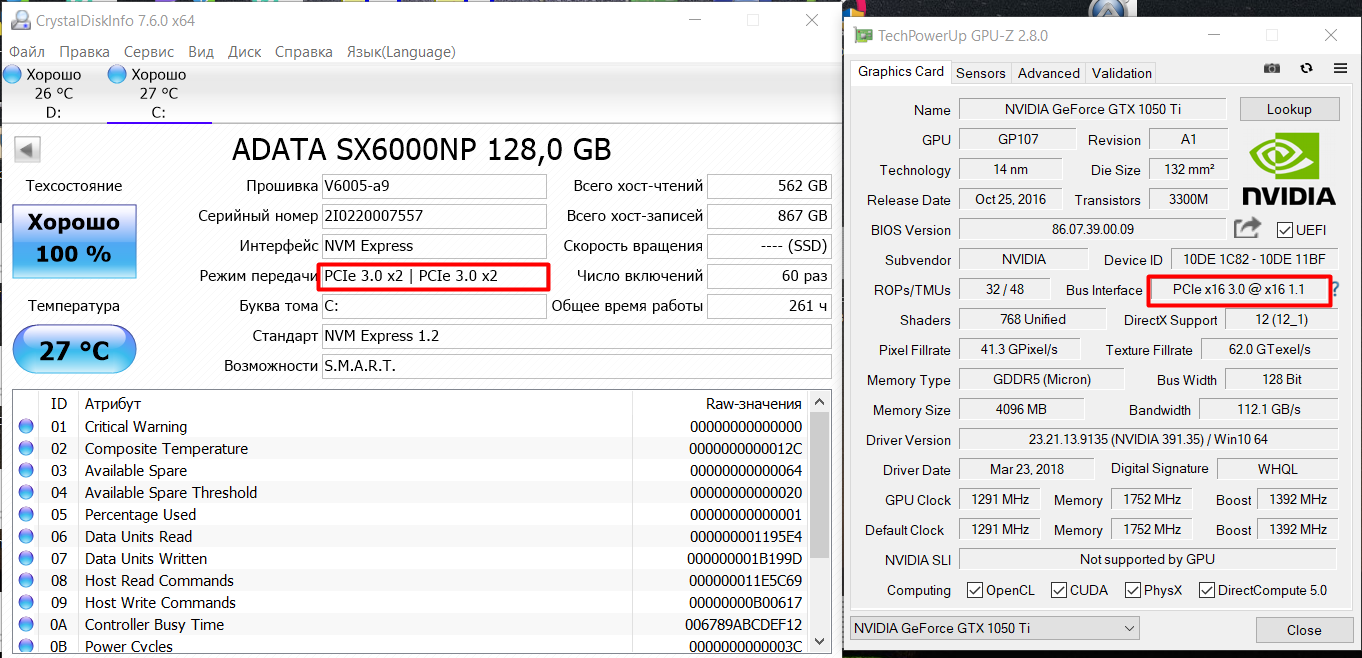1362x658 pixels.
Task: Open the Язык(Language) menu
Action: (401, 52)
